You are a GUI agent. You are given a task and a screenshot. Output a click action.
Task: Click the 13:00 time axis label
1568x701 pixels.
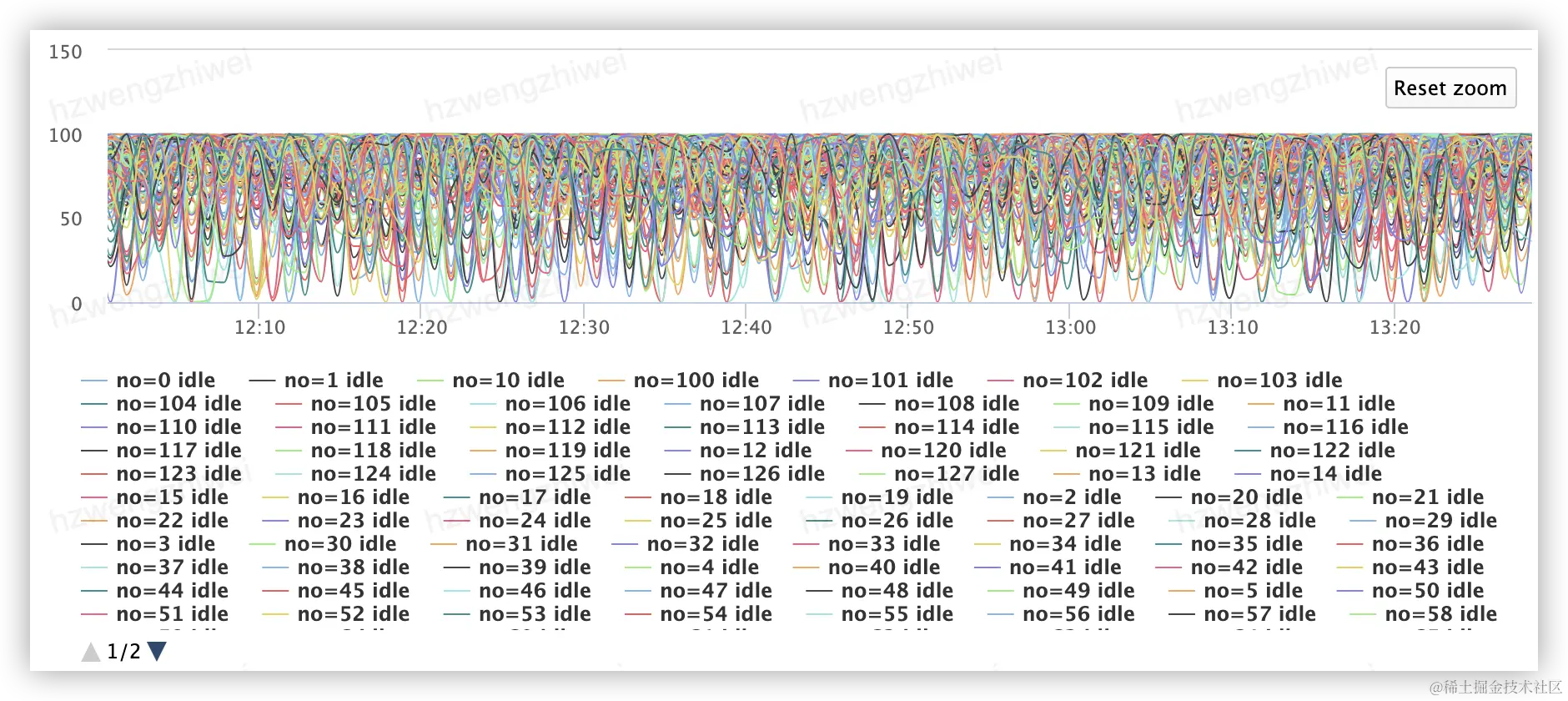tap(1071, 327)
